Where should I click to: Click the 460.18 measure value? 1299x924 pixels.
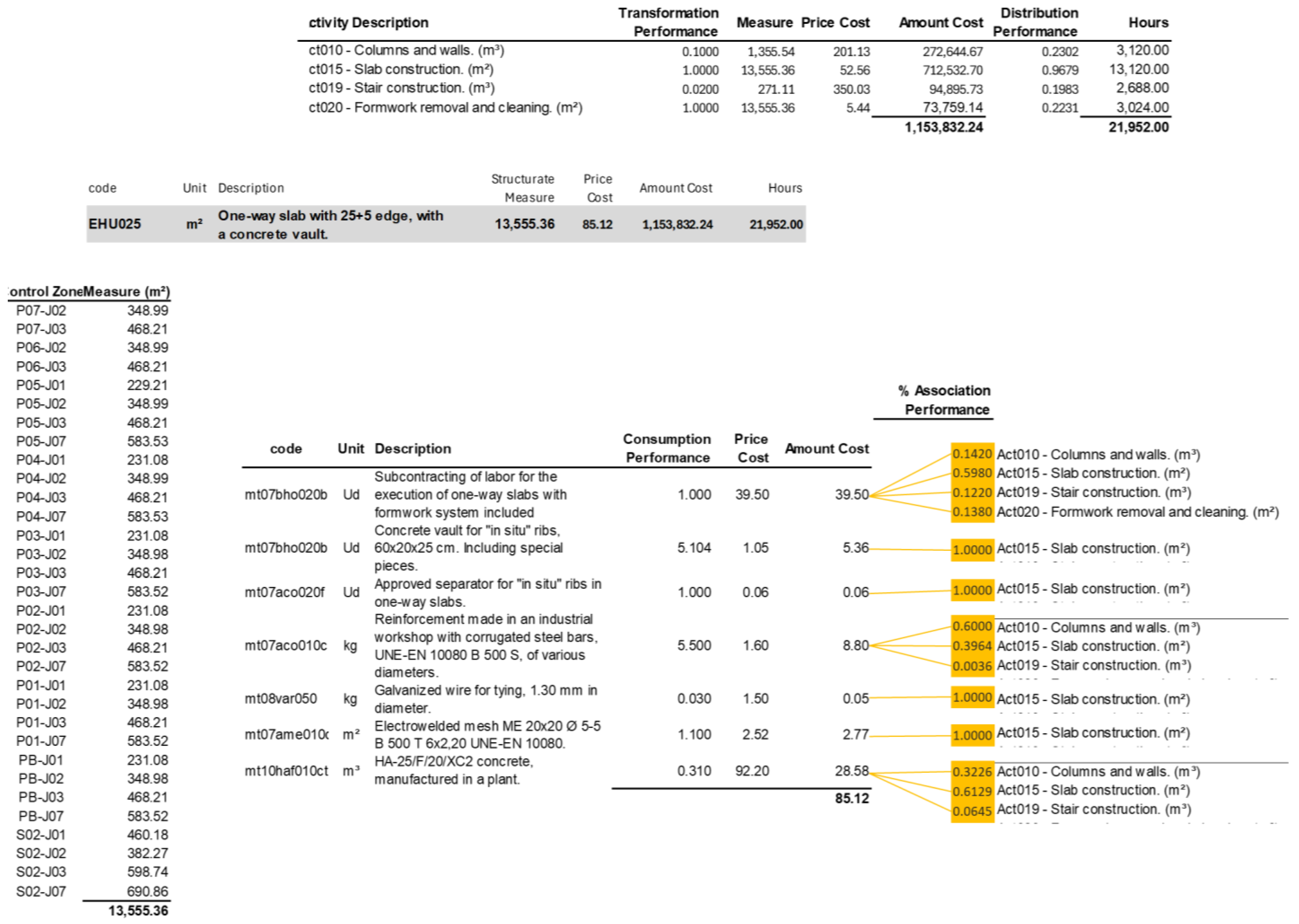(147, 835)
